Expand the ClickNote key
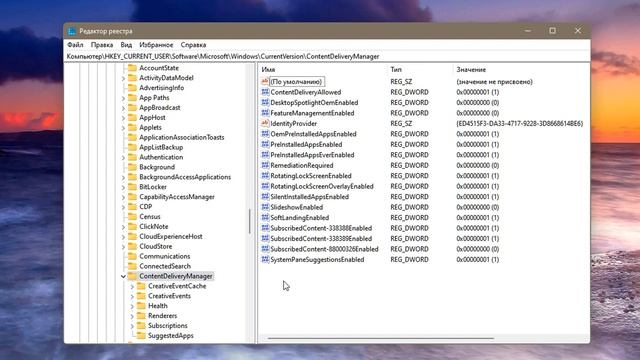The height and width of the screenshot is (360, 640). click(123, 227)
